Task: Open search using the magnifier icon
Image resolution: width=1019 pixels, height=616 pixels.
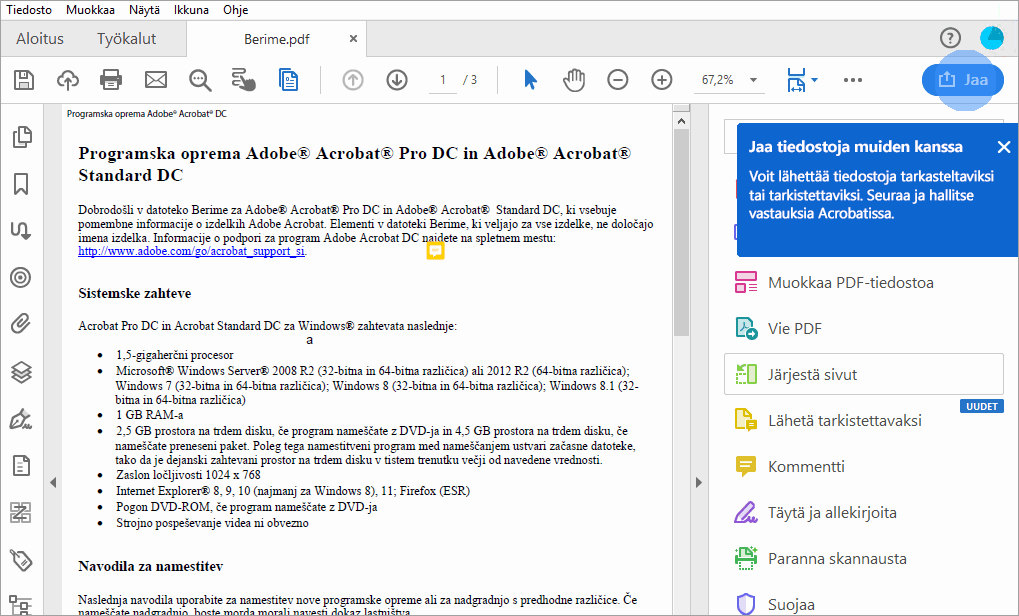Action: coord(199,80)
